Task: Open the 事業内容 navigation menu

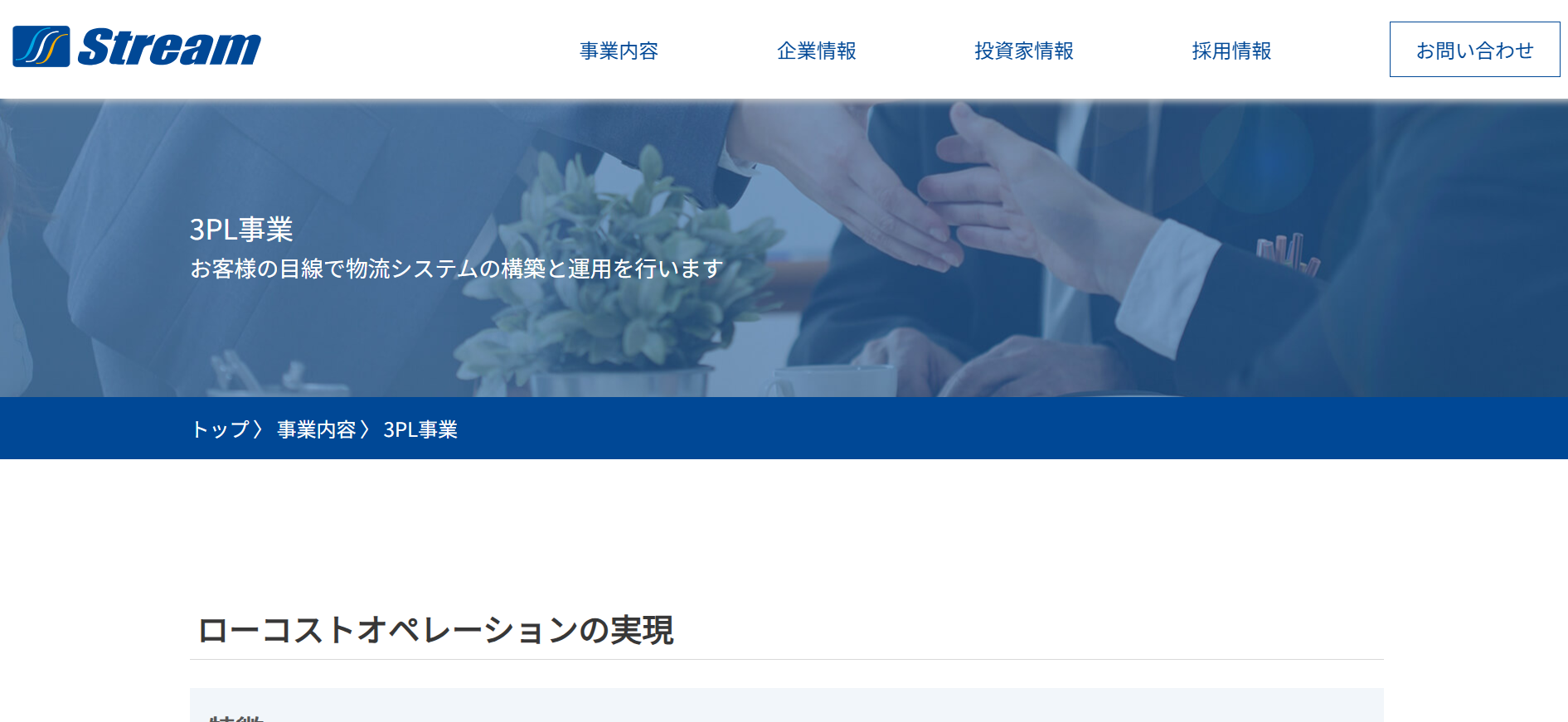Action: (619, 51)
